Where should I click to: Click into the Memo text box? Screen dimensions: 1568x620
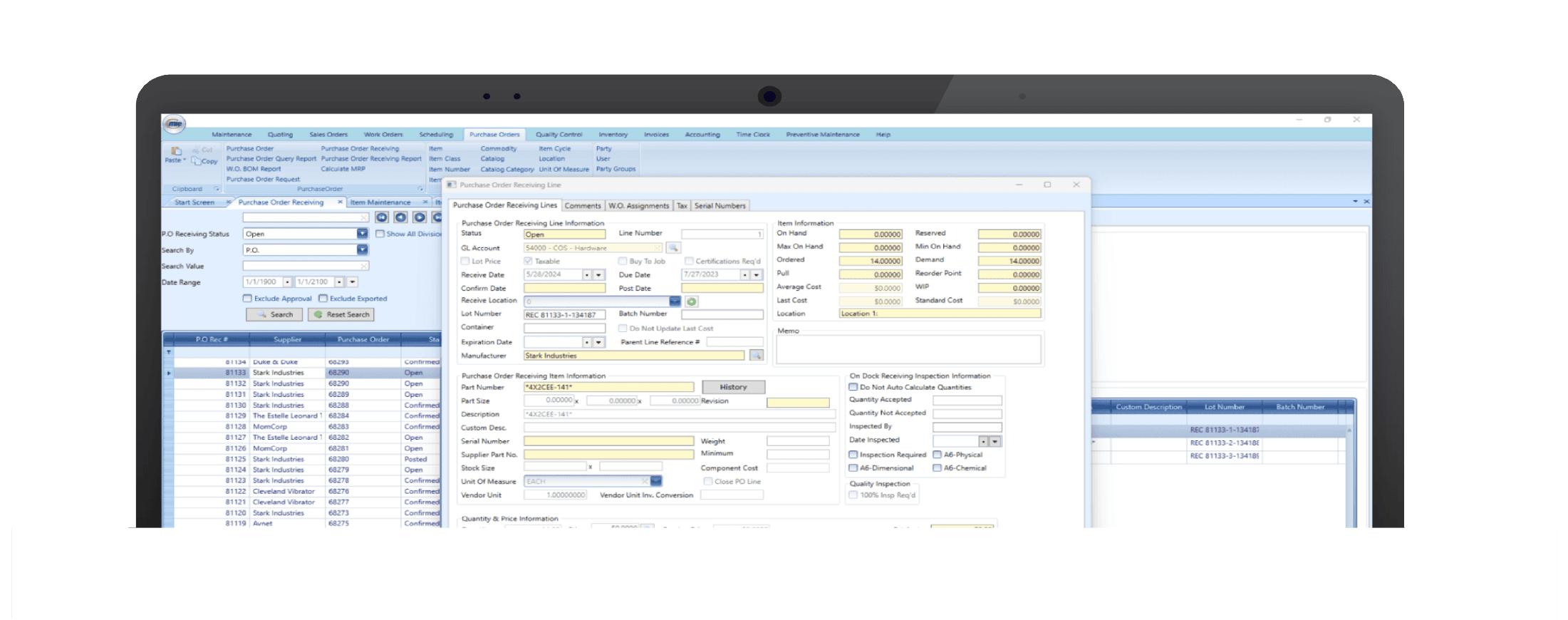[x=908, y=349]
